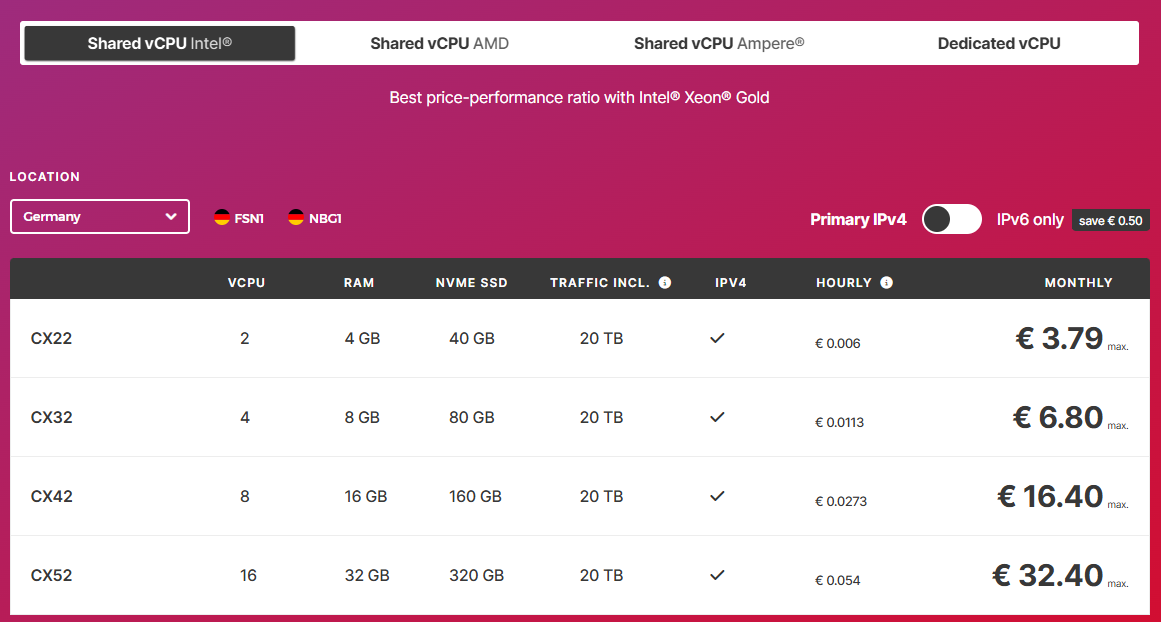
Task: Select the CX52 plan name
Action: click(51, 575)
